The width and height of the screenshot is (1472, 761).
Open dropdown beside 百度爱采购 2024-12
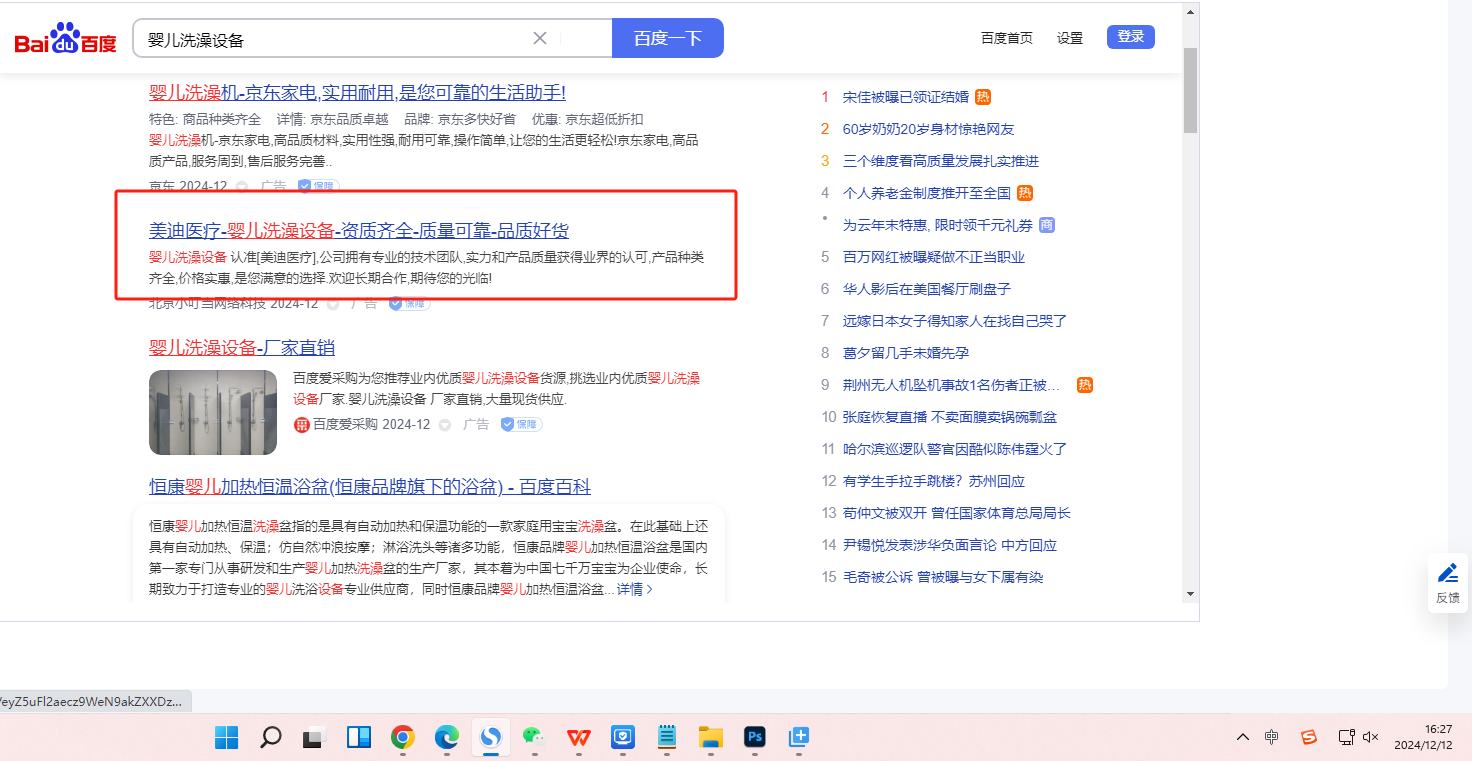click(x=445, y=425)
